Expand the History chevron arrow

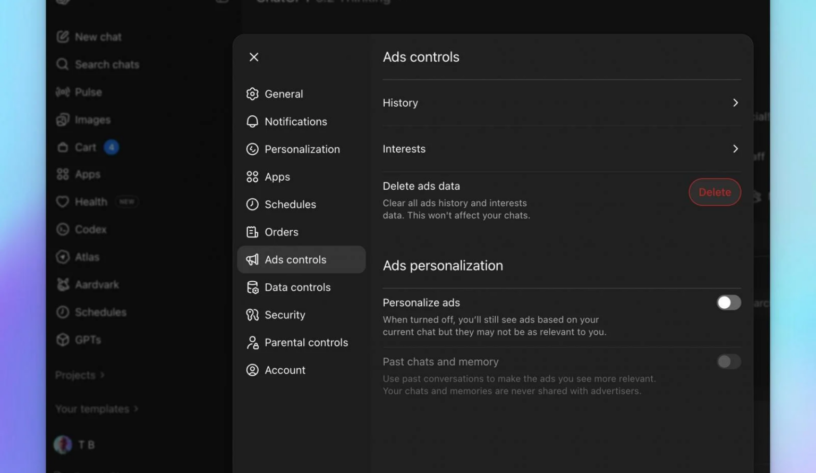(735, 103)
